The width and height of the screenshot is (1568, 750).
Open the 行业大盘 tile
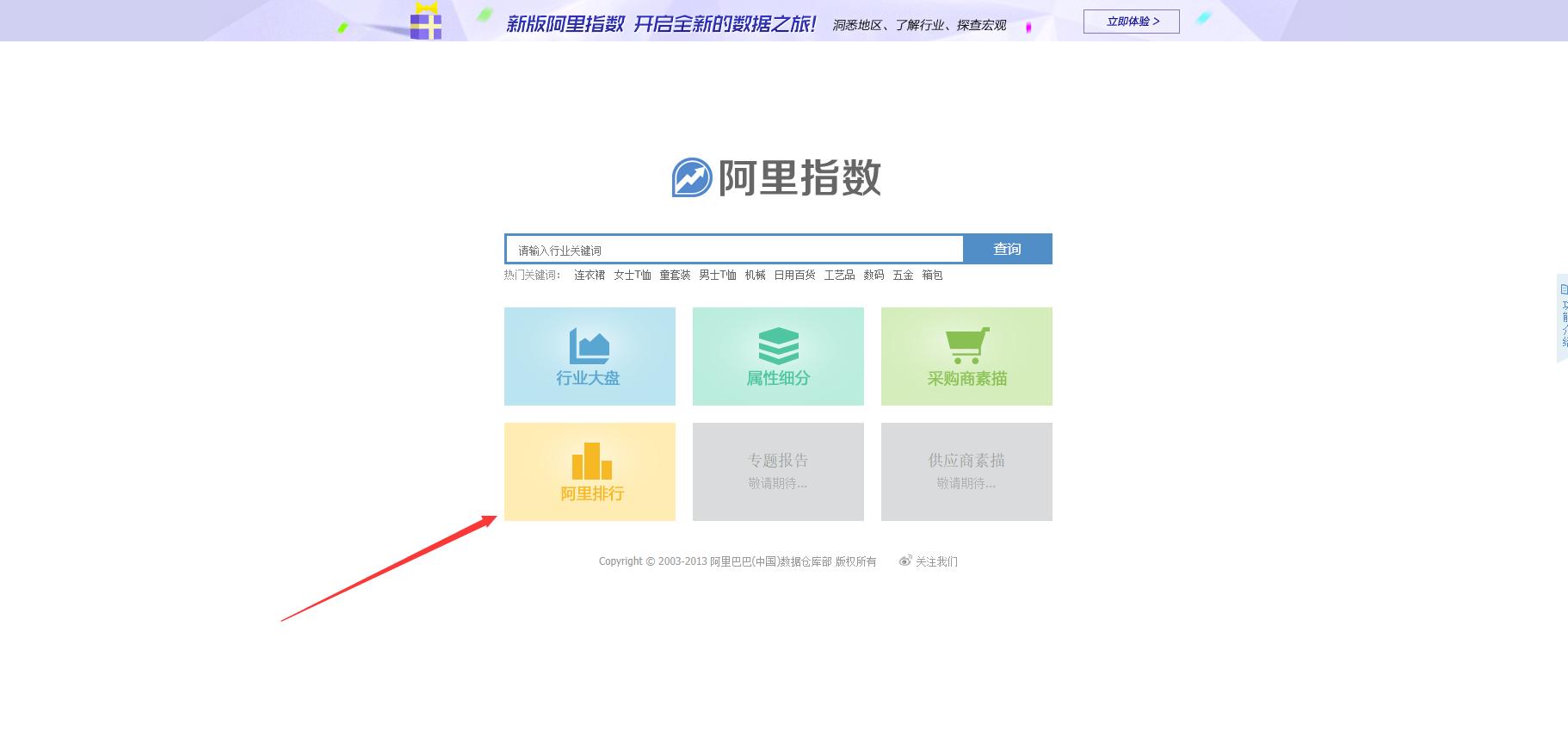[590, 356]
